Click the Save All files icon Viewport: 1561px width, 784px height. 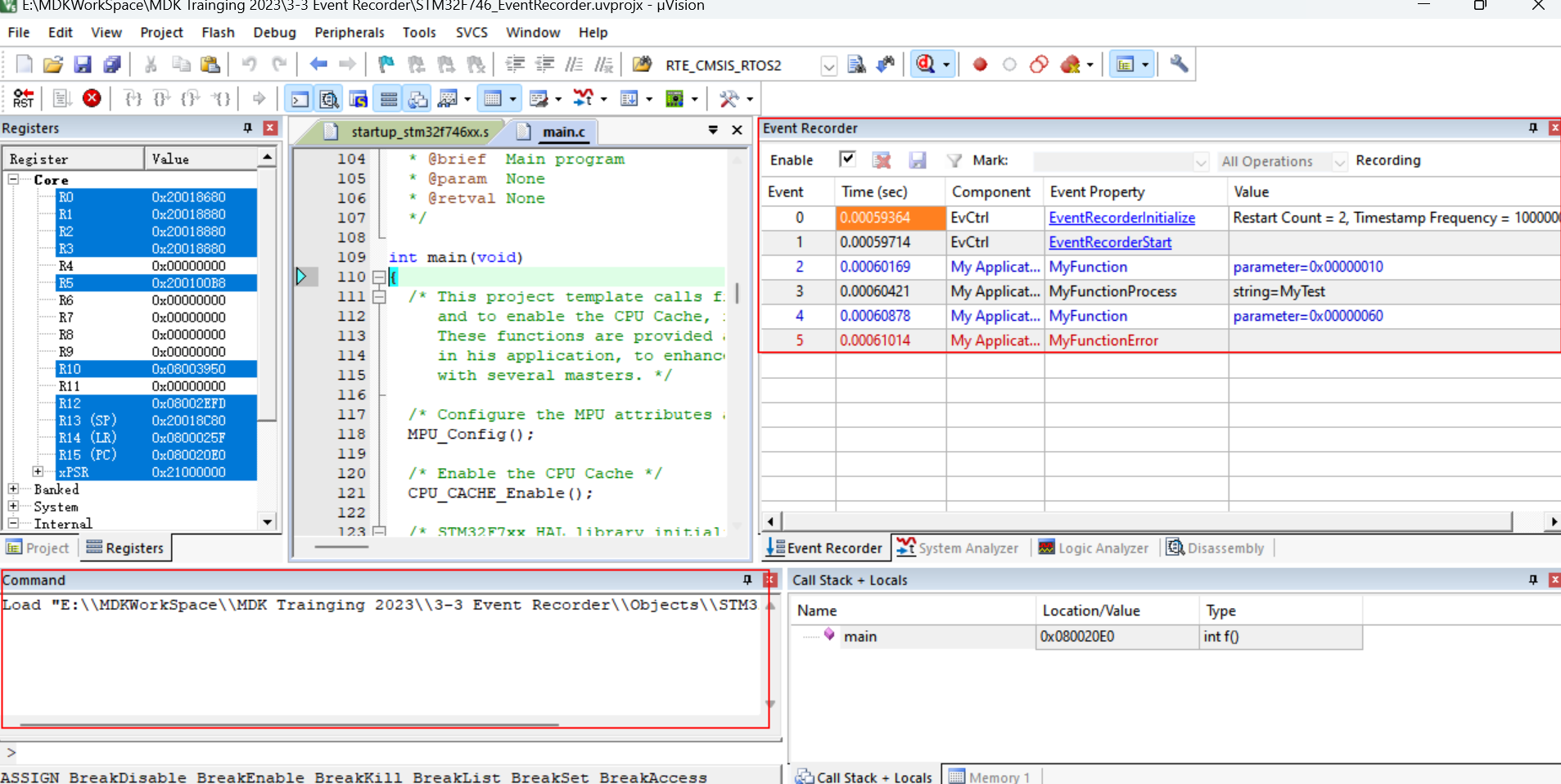[112, 65]
